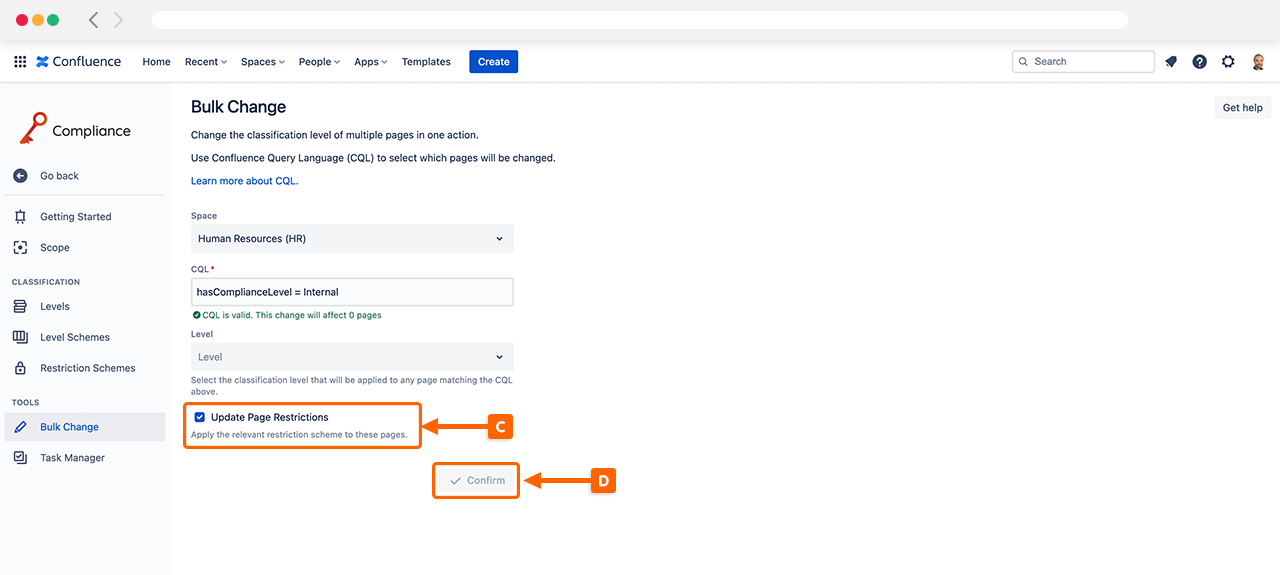Open the settings gear icon
The height and width of the screenshot is (575, 1280).
pos(1228,62)
